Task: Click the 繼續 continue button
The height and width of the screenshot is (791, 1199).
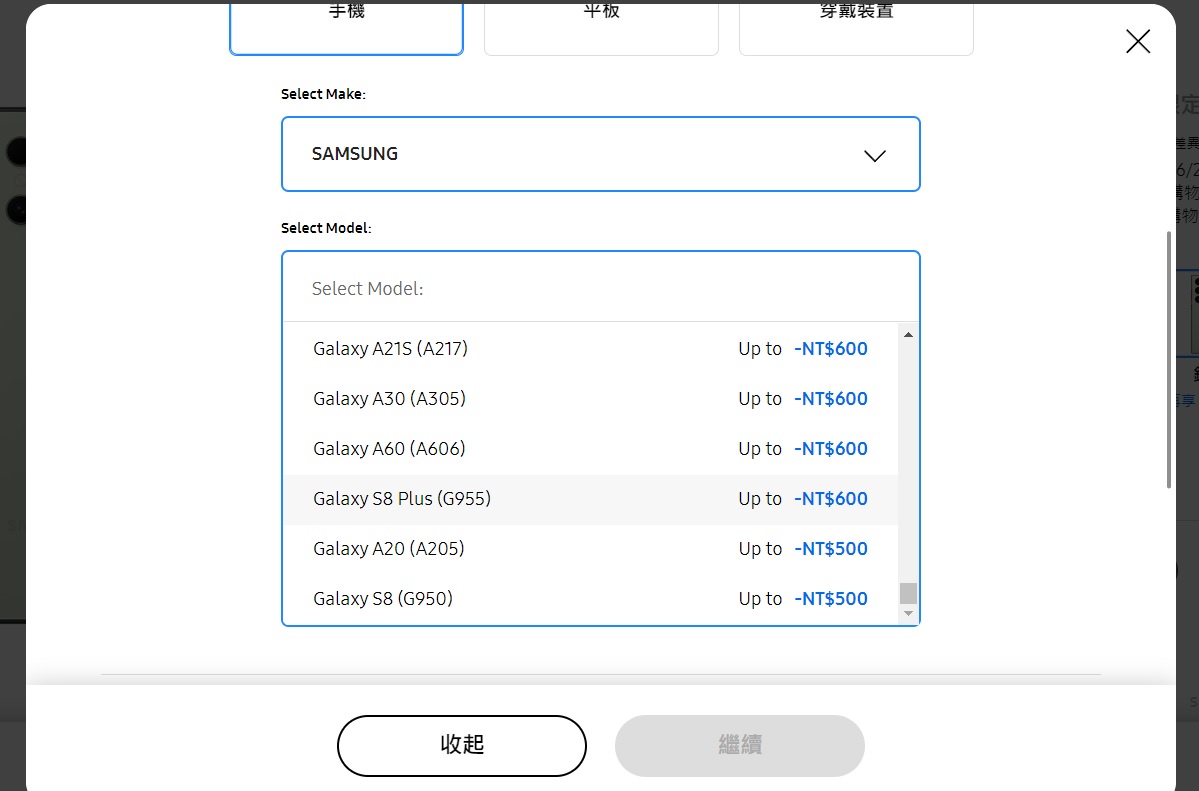Action: click(739, 745)
